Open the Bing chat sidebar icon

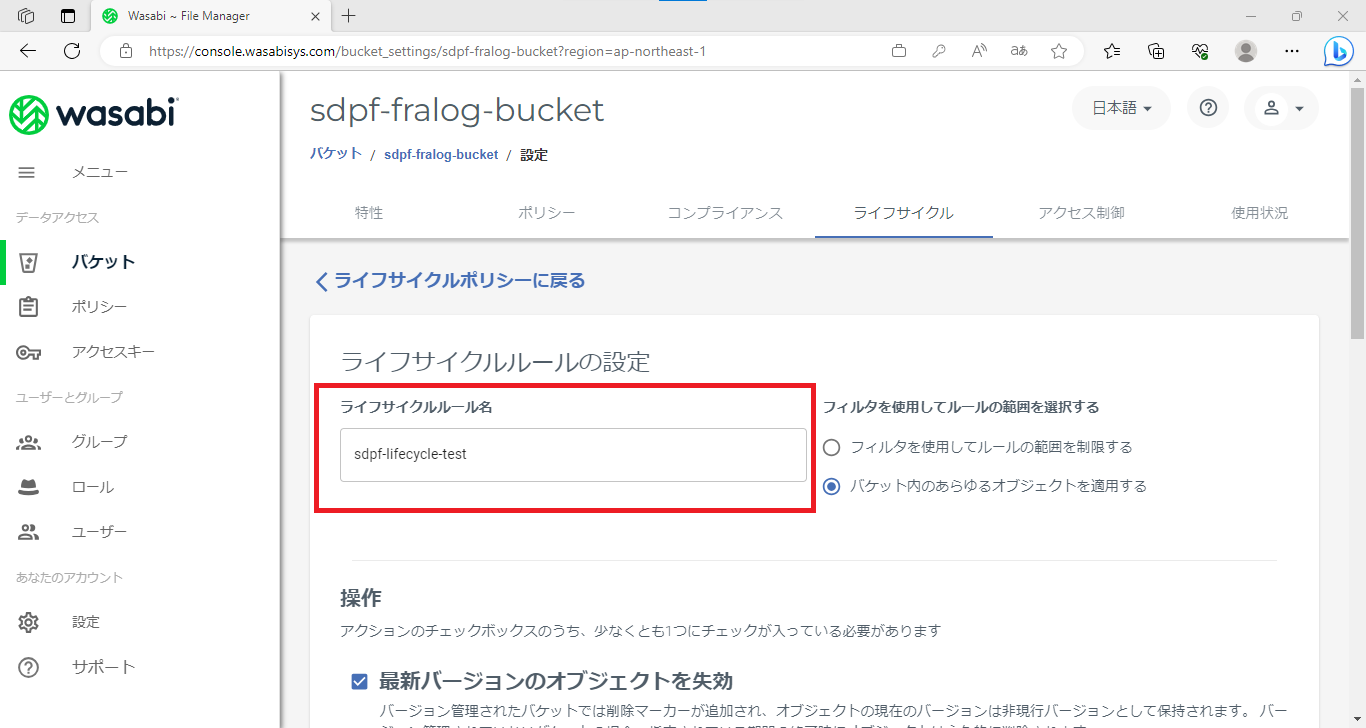click(1338, 51)
